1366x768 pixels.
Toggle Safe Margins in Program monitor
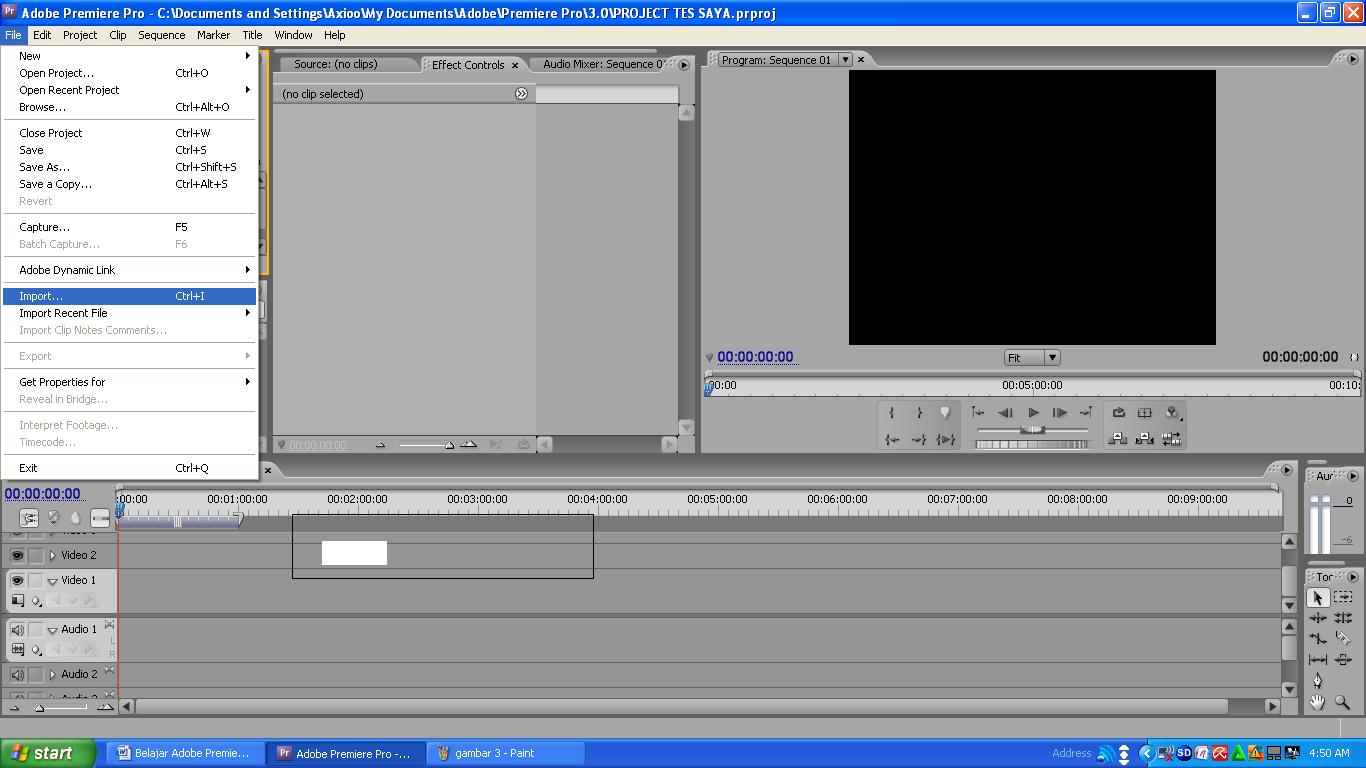click(x=1145, y=413)
